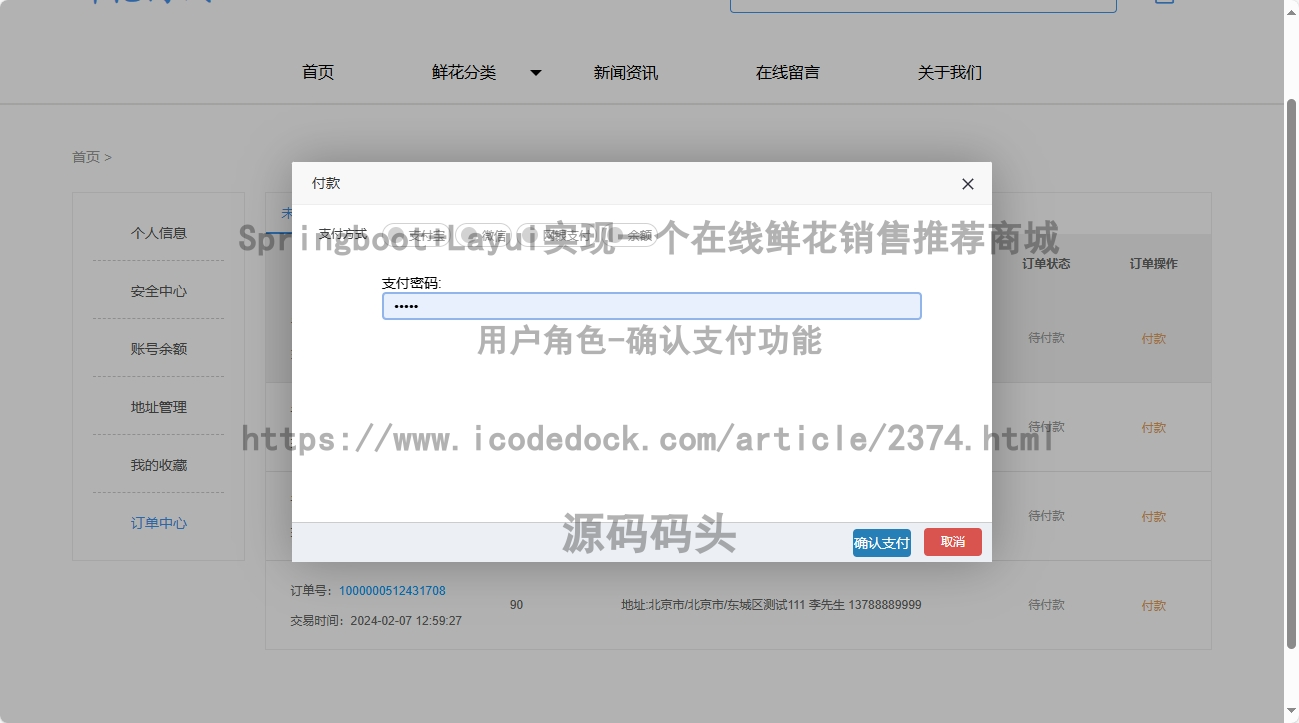Screen dimensions: 1299x723
Task: Open 我的收藏 in the sidebar
Action: (159, 465)
